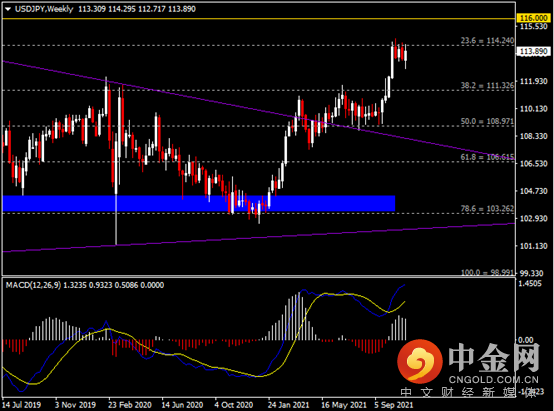Click the dropdown triangle beside USDJPY,Weekly
This screenshot has width=554, height=411.
tap(8, 10)
